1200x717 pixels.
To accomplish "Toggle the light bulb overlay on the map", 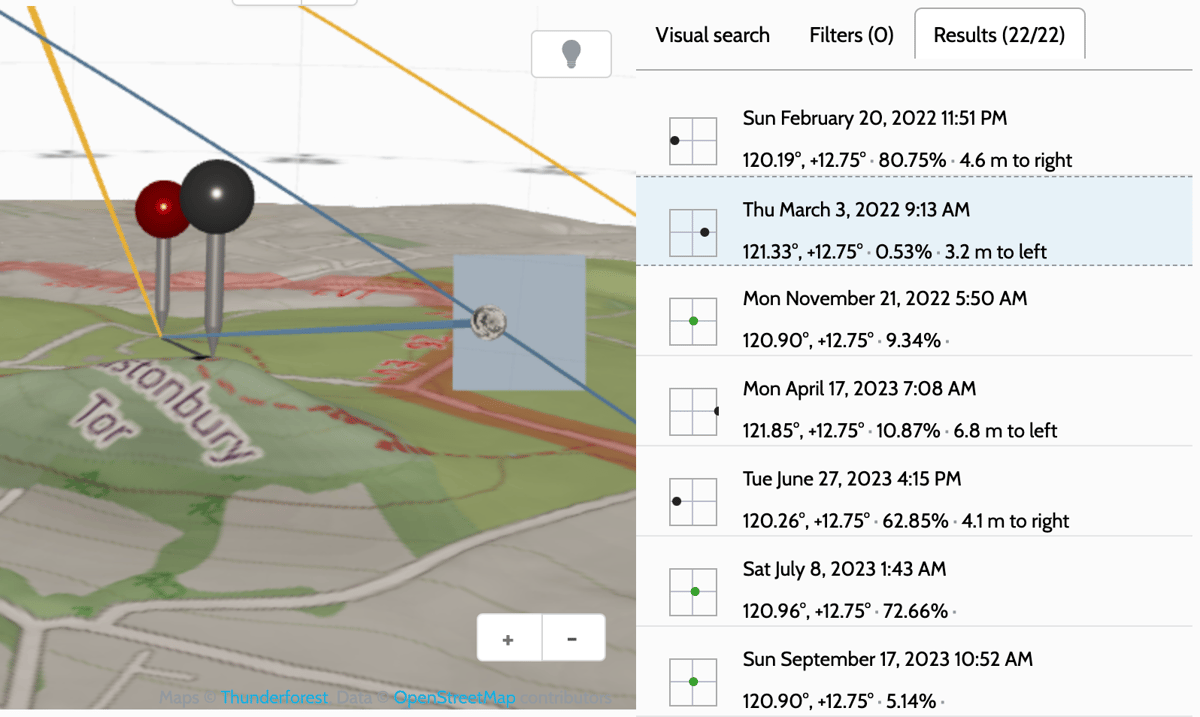I will (571, 53).
